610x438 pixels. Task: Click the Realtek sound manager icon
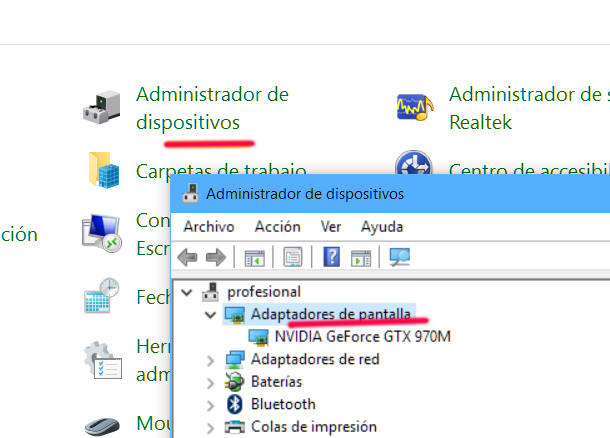pos(415,107)
